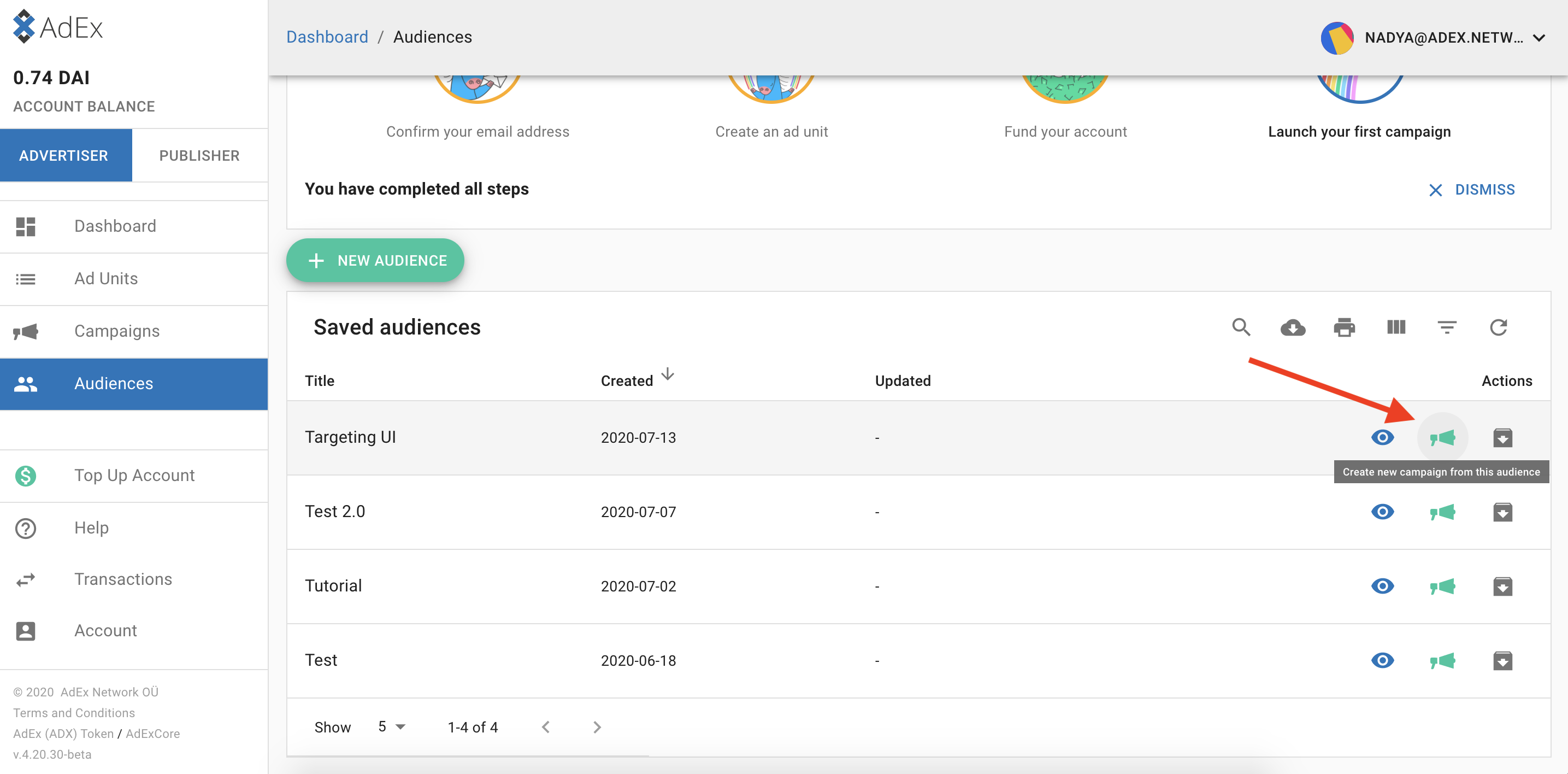Viewport: 1568px width, 774px height.
Task: Select the Targeting UI row title
Action: coord(350,437)
